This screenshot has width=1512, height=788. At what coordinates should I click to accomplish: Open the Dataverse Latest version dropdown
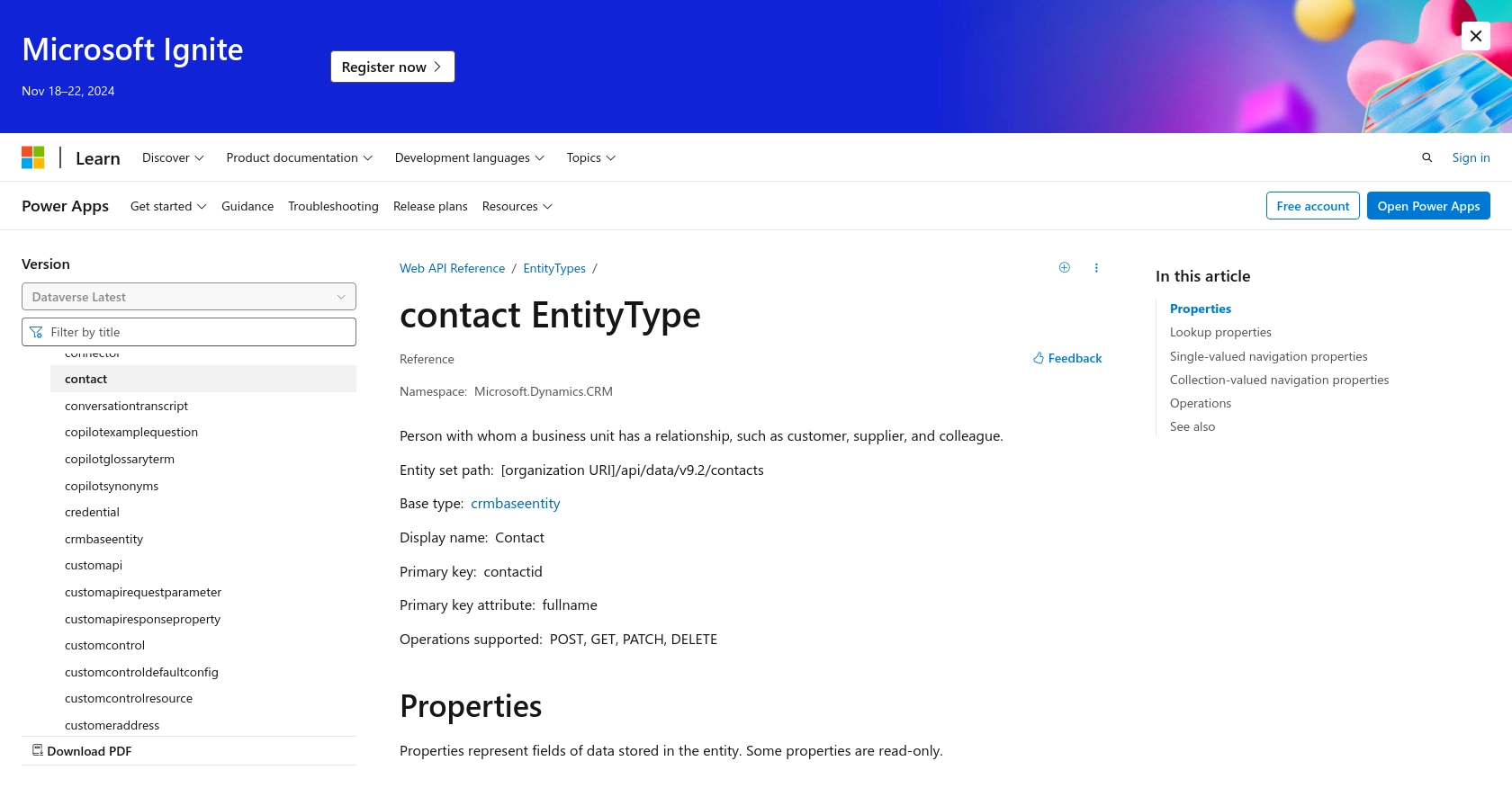(189, 297)
